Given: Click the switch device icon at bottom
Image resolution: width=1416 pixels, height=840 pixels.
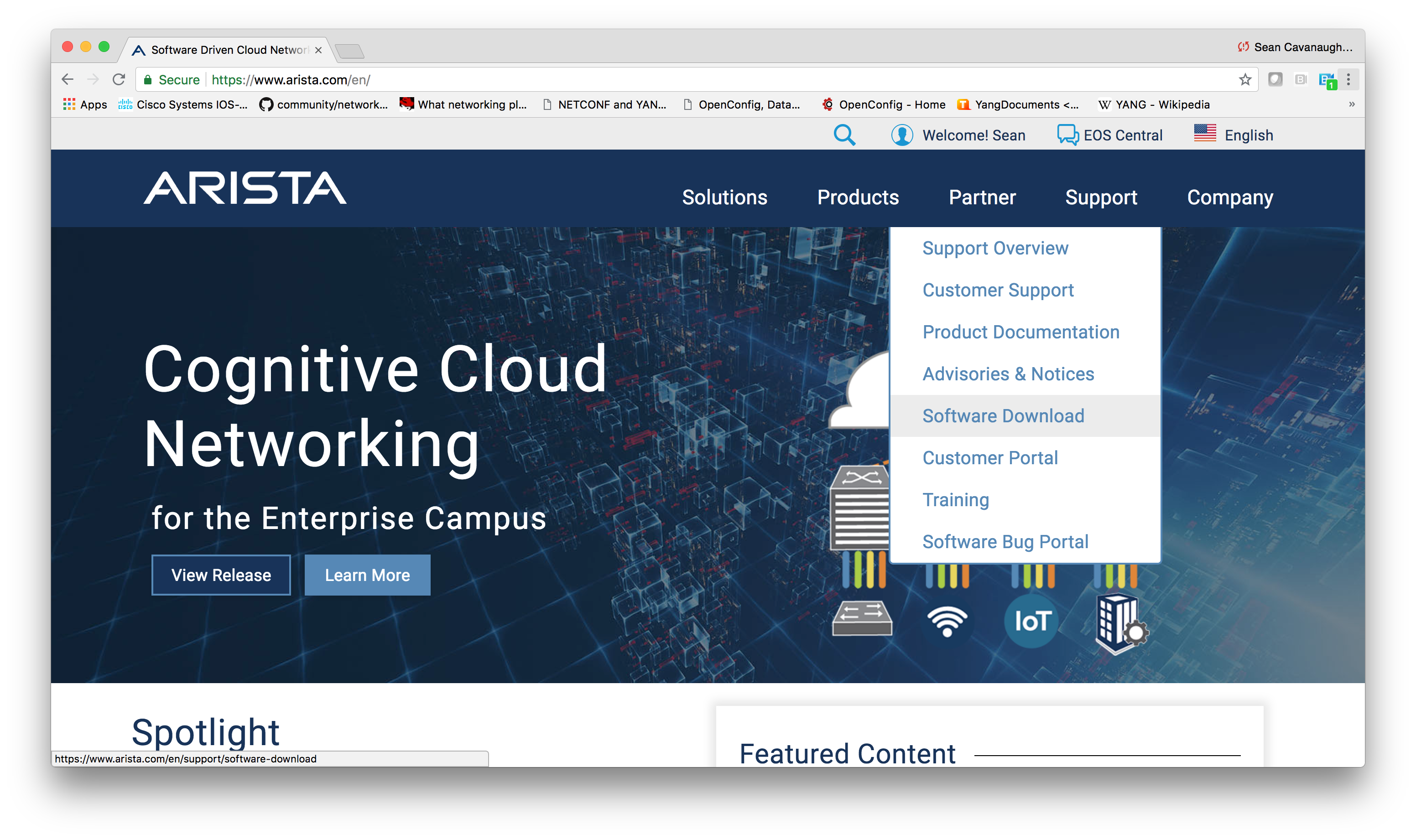Looking at the screenshot, I should 861,618.
